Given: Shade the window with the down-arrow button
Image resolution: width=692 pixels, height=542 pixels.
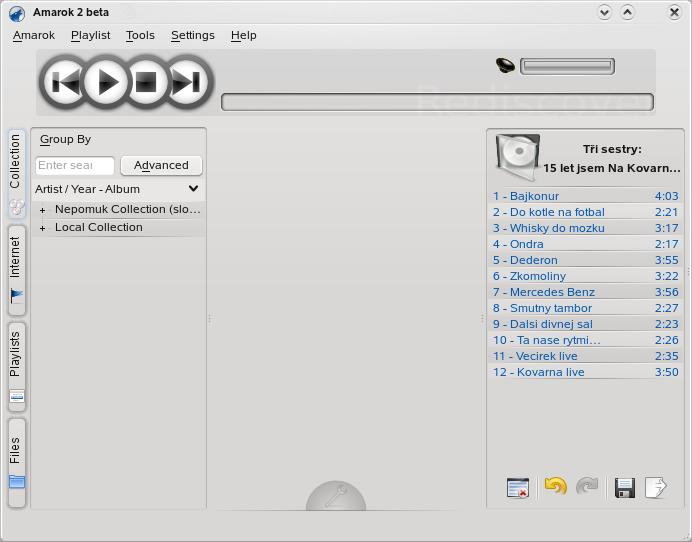Looking at the screenshot, I should pos(604,12).
